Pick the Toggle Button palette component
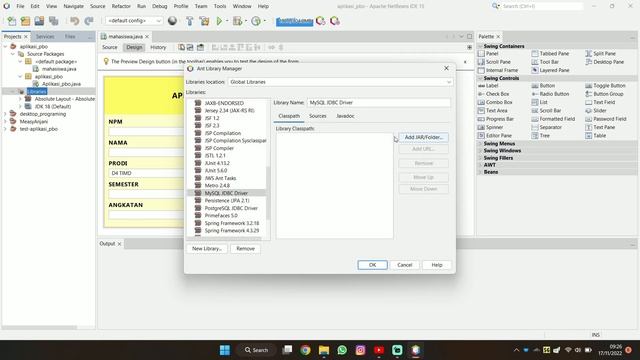This screenshot has height=360, width=640. tap(605, 86)
